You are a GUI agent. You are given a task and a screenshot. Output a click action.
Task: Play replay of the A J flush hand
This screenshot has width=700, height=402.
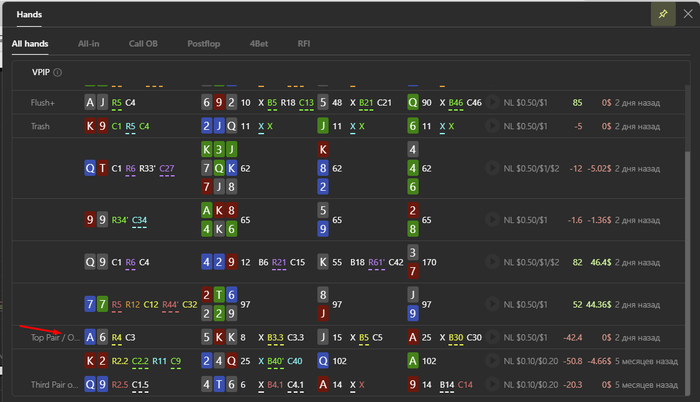tap(492, 102)
